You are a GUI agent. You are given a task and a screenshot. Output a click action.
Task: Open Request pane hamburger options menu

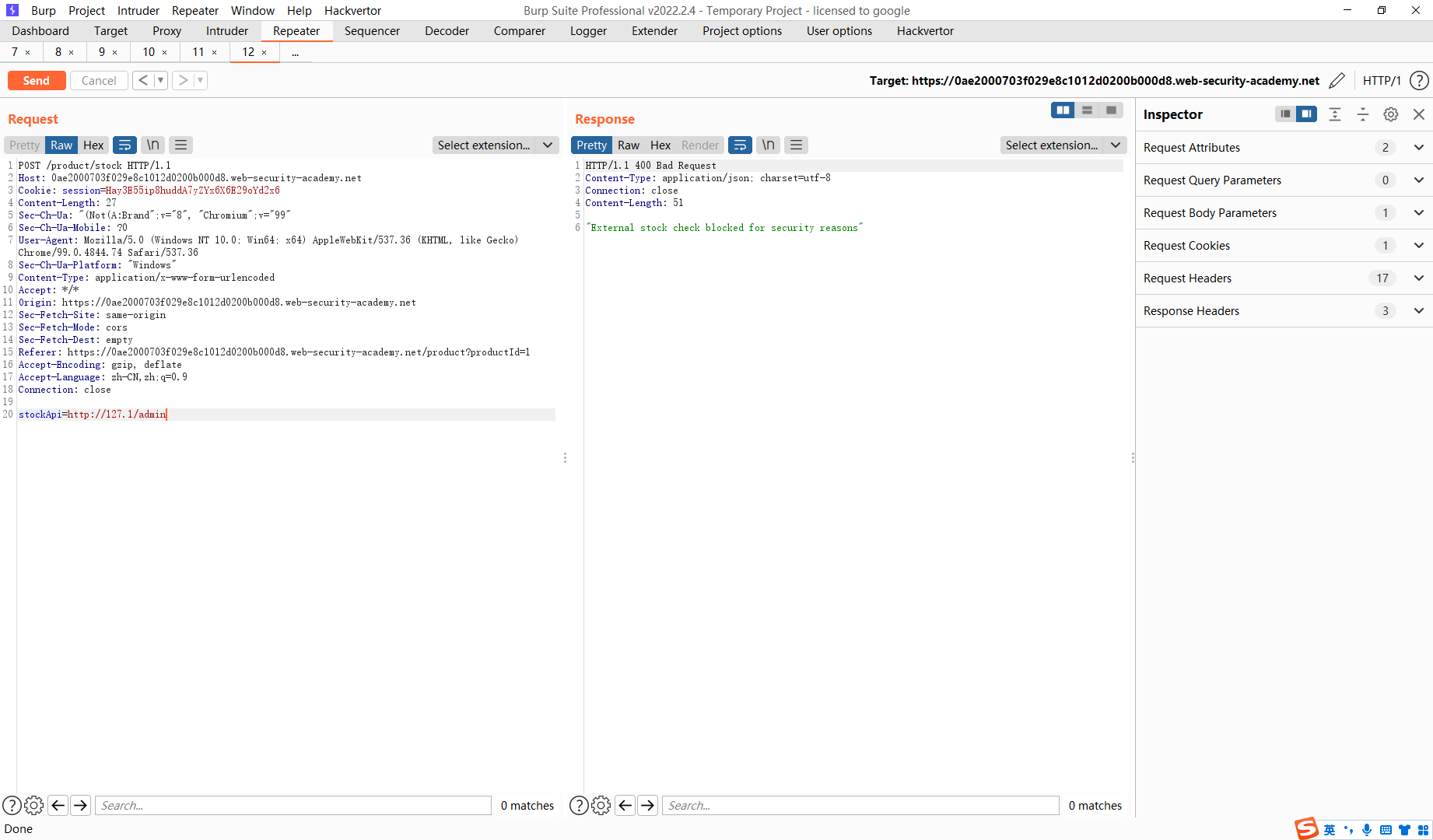pyautogui.click(x=181, y=145)
